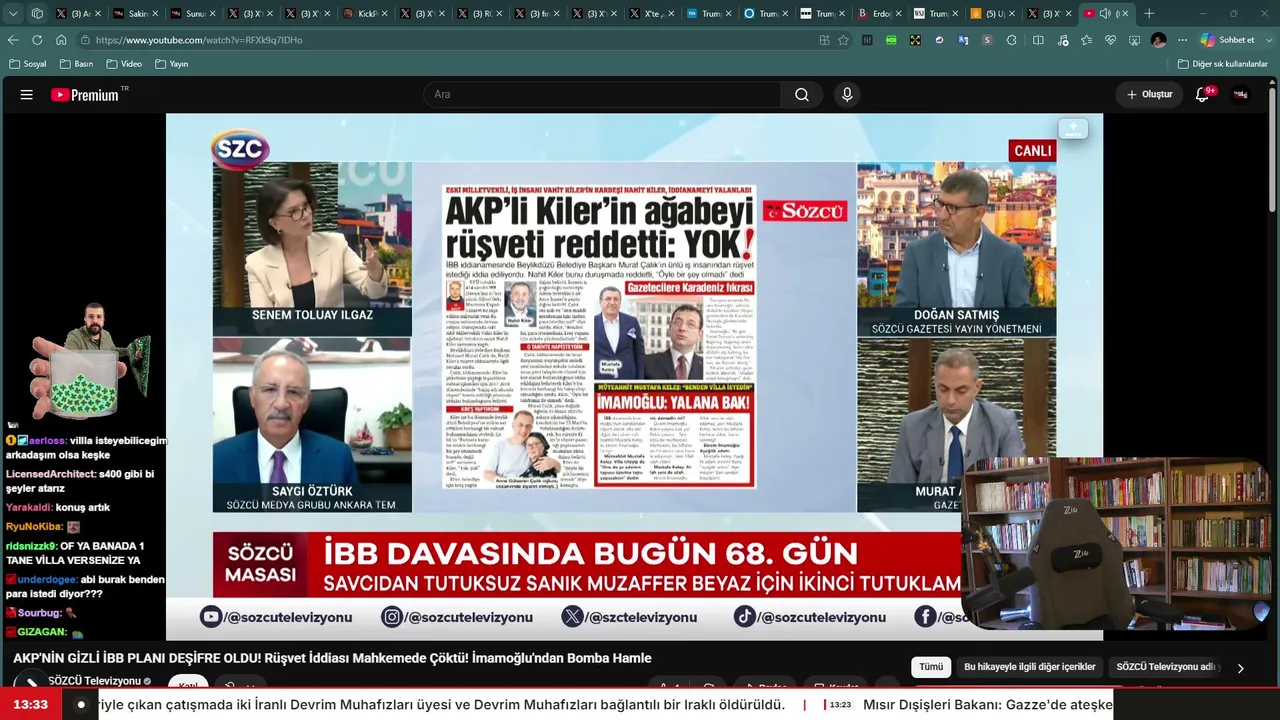Select the YouTube URL in the address bar
Image resolution: width=1280 pixels, height=720 pixels.
(199, 40)
